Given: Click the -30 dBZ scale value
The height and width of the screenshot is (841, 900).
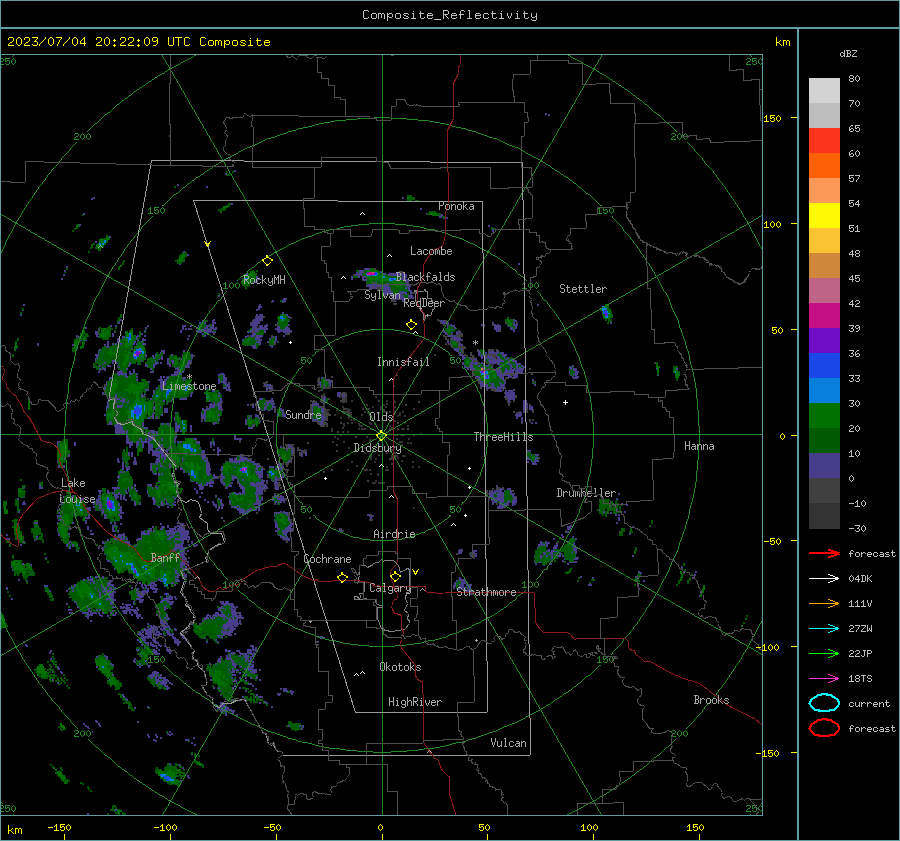Looking at the screenshot, I should tap(857, 528).
